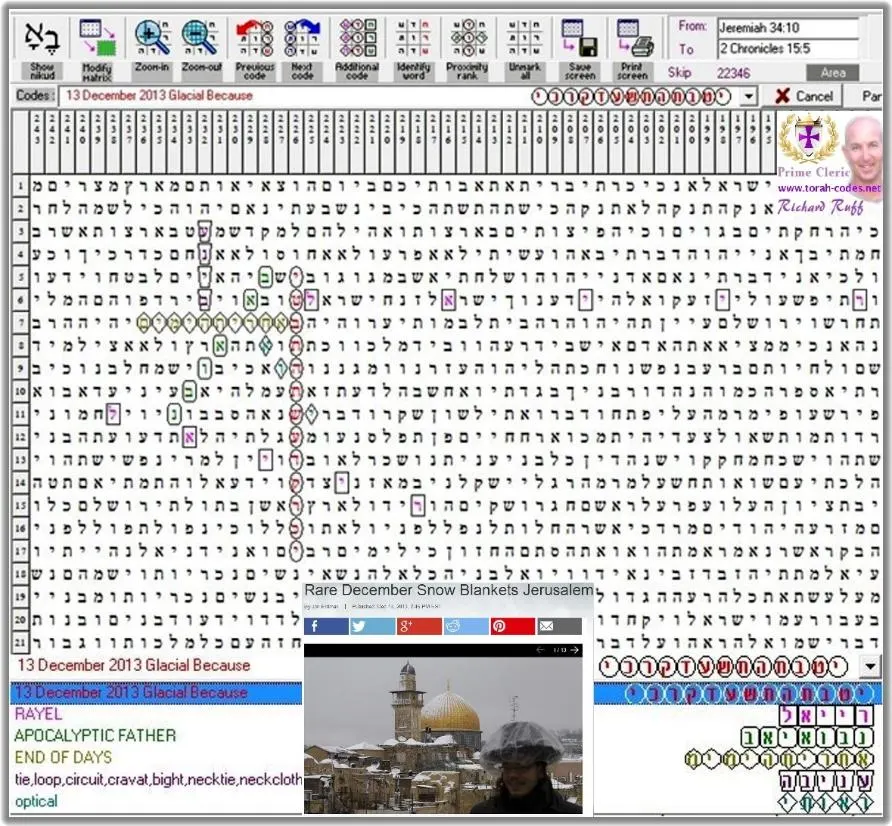Screen dimensions: 892x826
Task: Activate the Identify word tool
Action: [x=413, y=38]
